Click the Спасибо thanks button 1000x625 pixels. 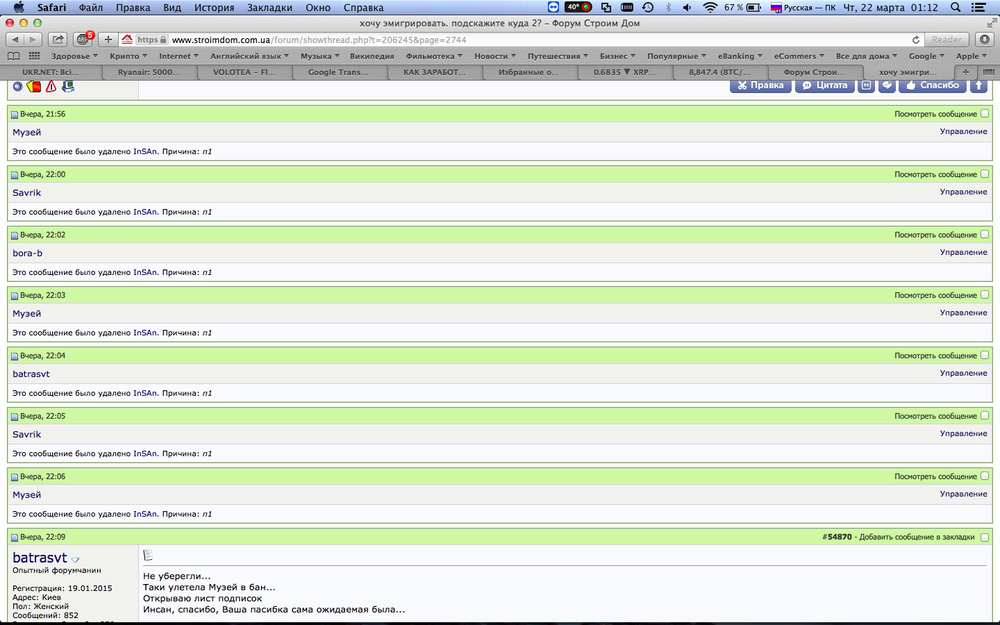pos(932,85)
